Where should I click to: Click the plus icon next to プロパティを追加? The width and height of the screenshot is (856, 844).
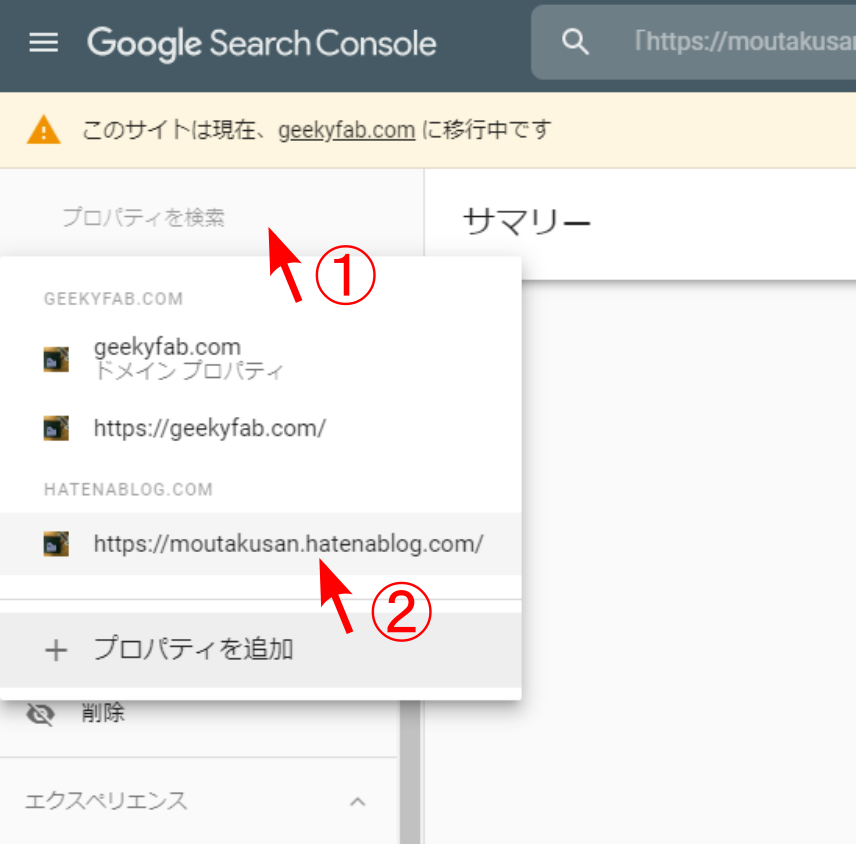click(56, 648)
